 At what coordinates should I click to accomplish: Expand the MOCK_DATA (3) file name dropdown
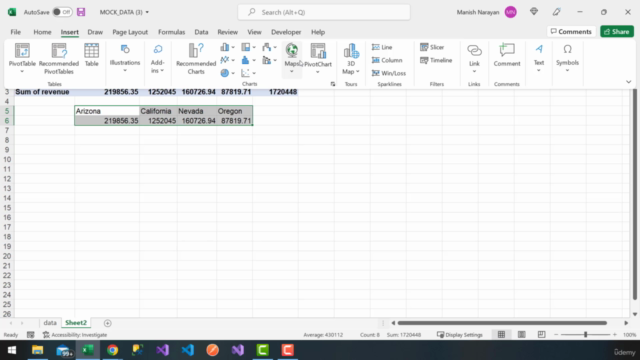point(147,12)
